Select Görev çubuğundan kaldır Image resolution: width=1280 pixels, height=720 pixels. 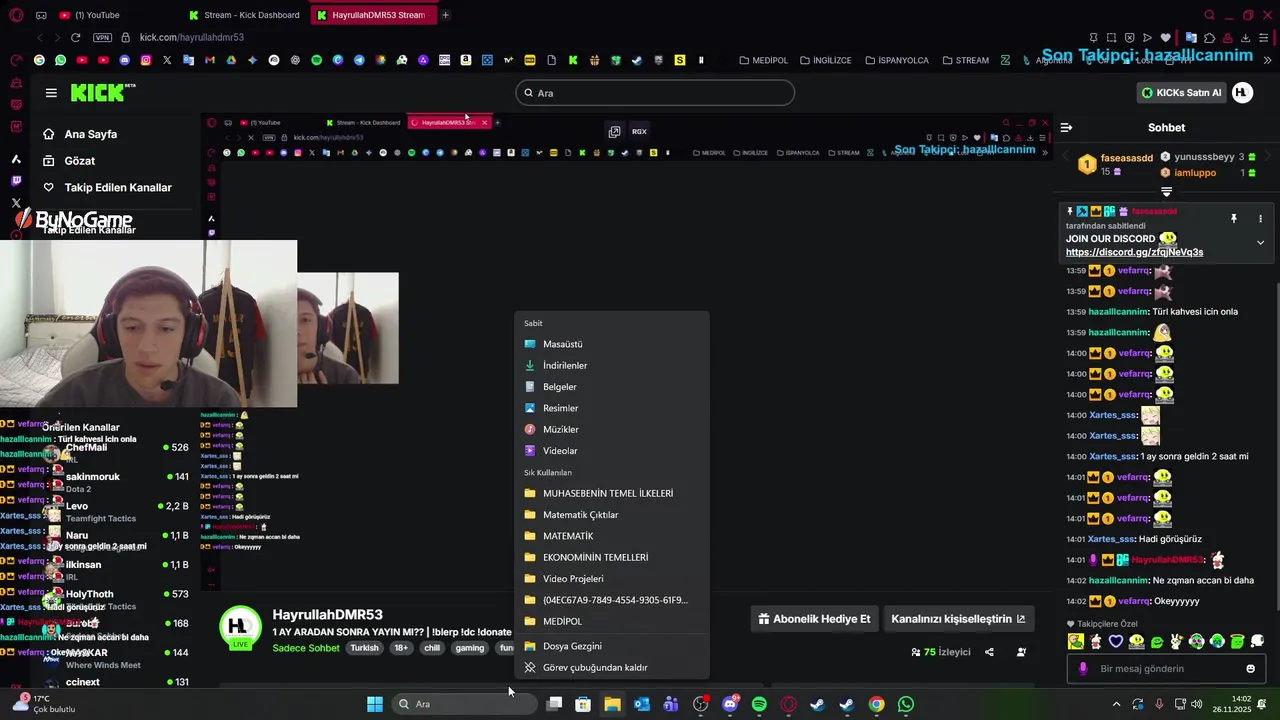[x=612, y=668]
